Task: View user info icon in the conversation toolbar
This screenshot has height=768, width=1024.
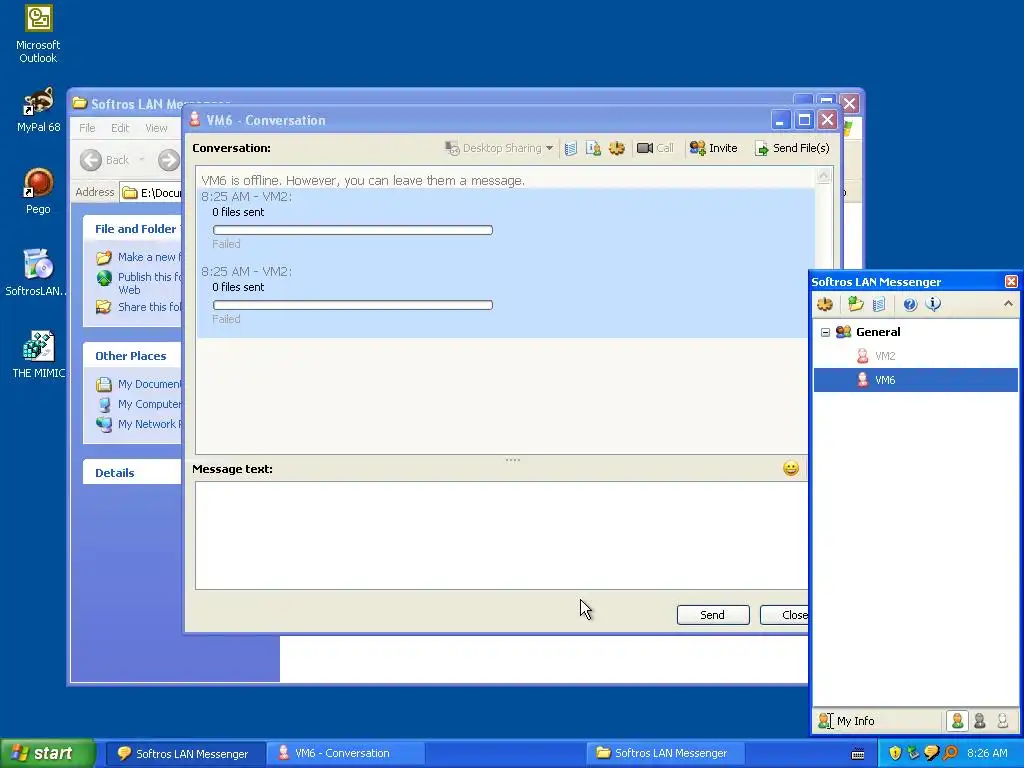Action: click(593, 148)
